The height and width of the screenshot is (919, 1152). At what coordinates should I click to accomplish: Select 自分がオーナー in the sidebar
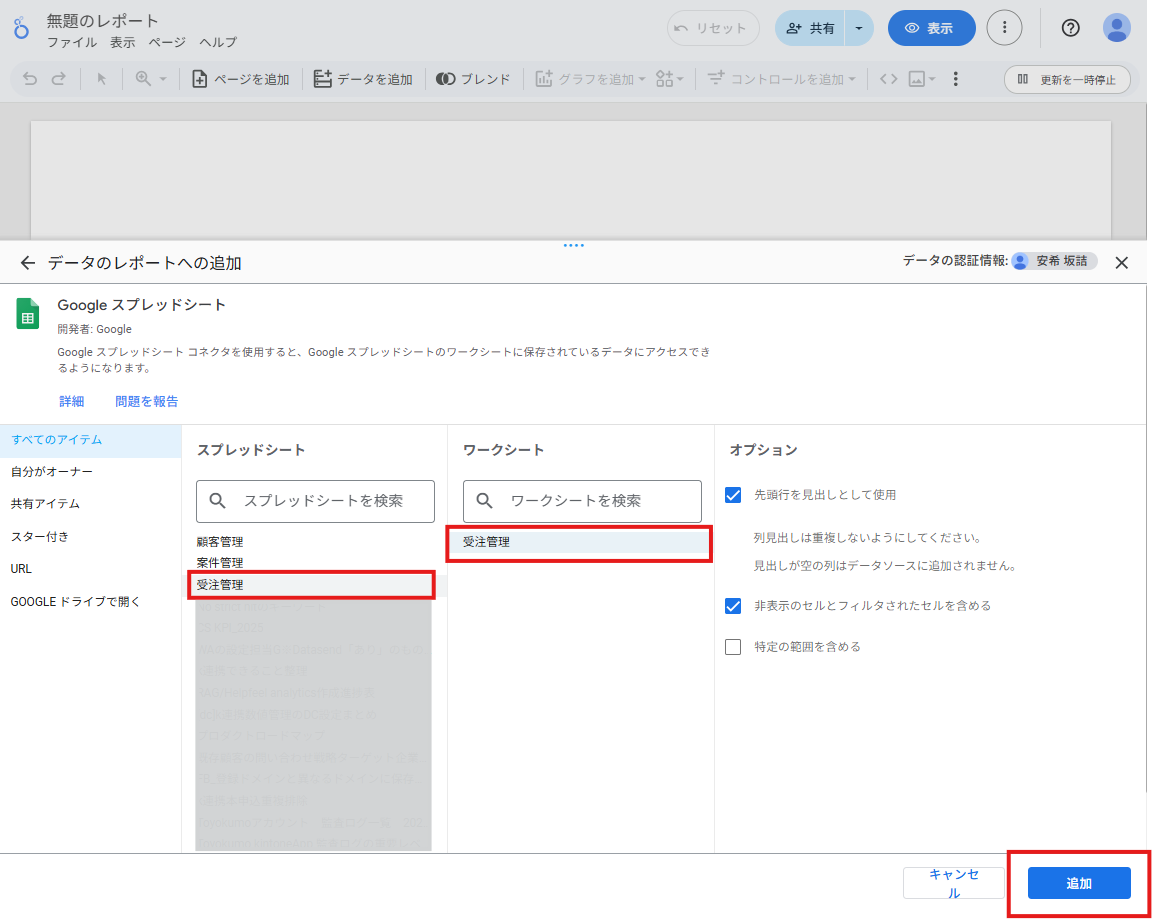click(x=52, y=471)
